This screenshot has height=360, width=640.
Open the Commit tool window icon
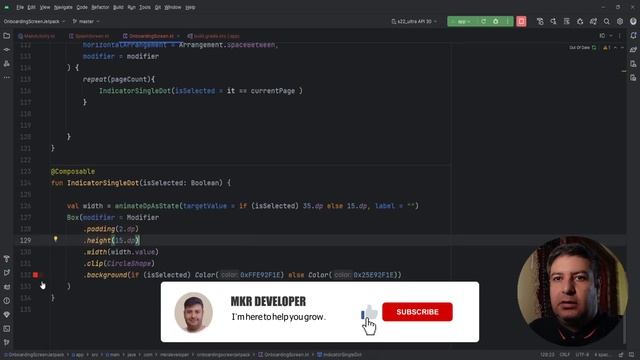pos(7,50)
